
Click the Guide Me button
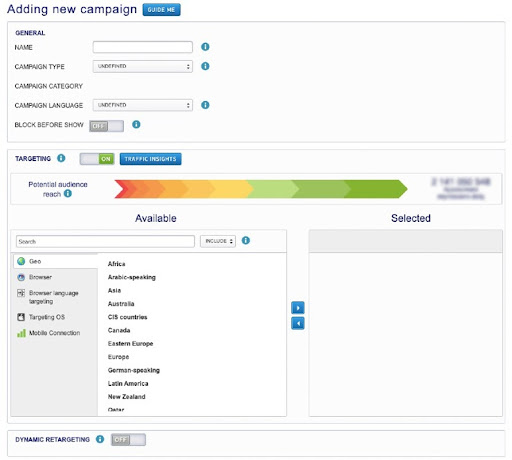click(162, 10)
